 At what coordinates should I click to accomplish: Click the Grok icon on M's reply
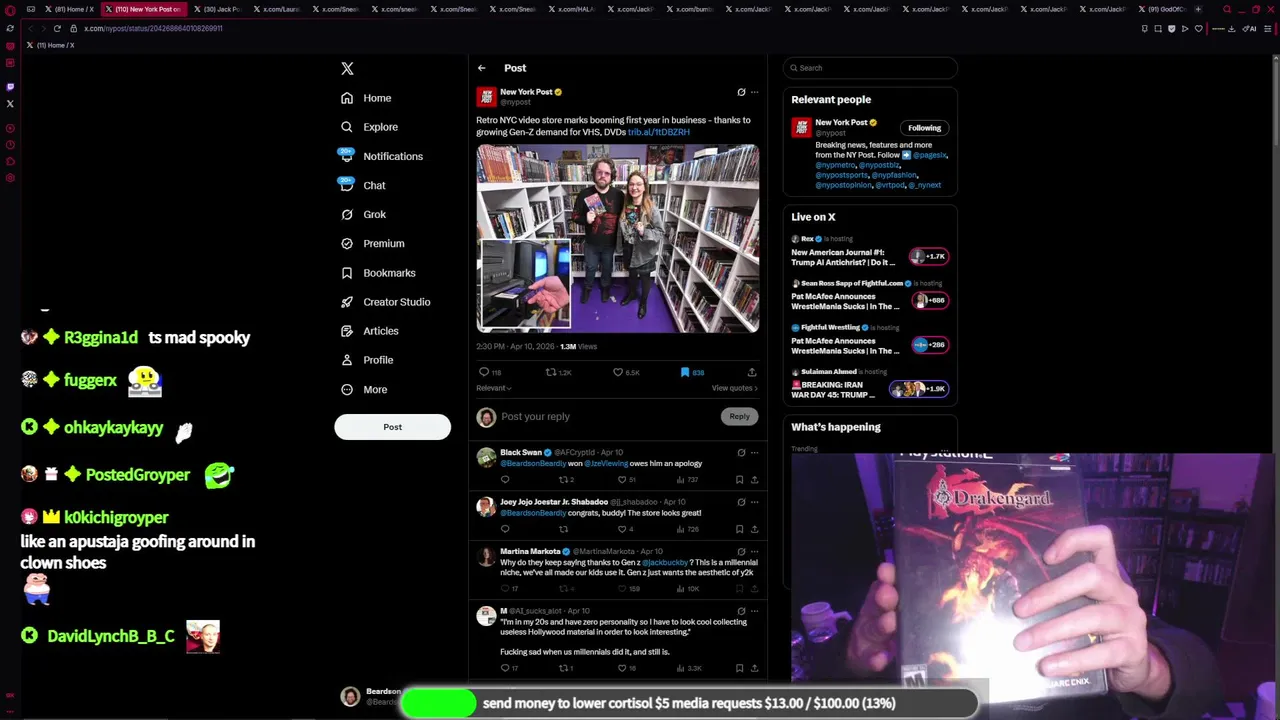741,611
